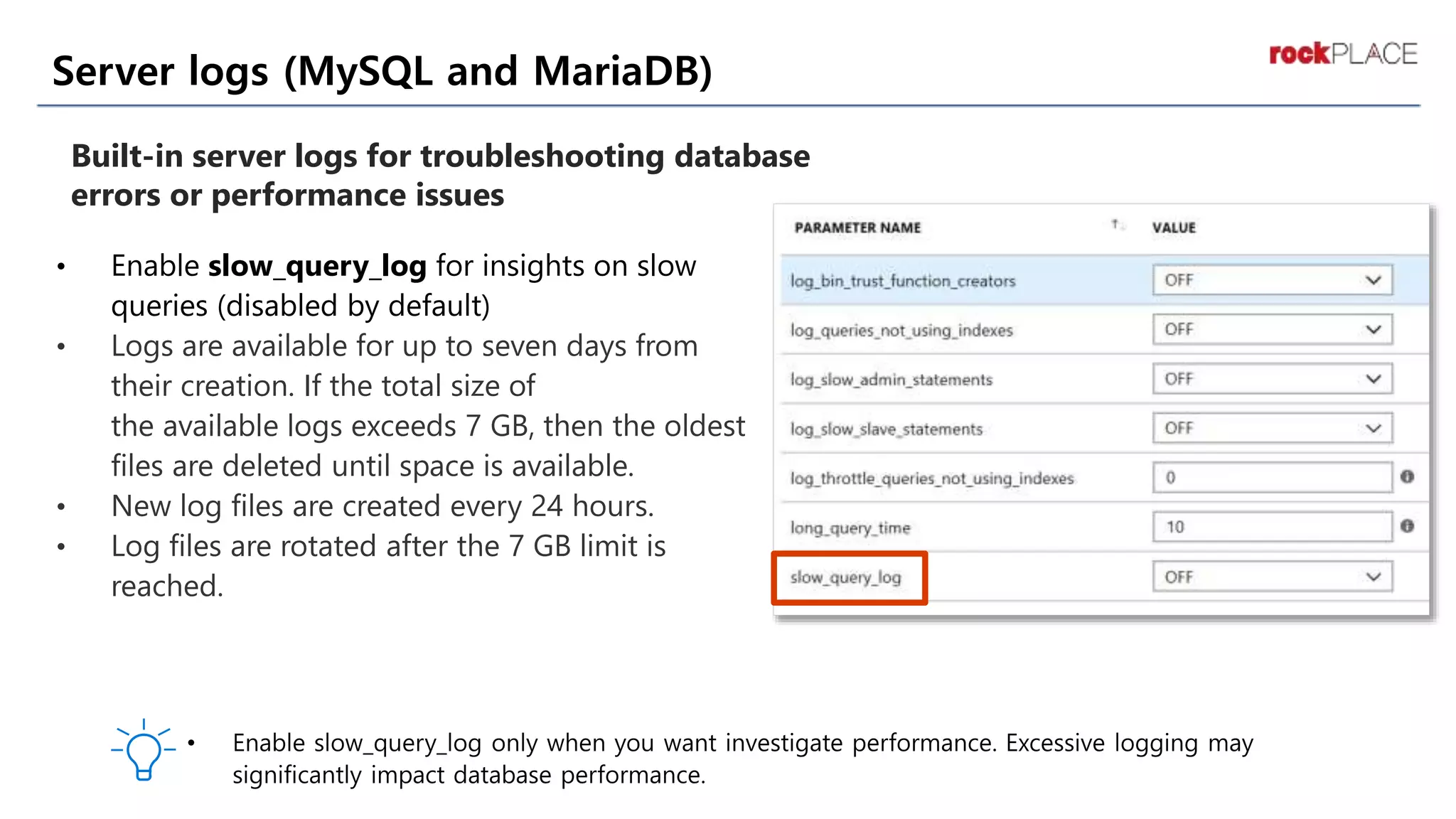Click the slide title Server logs
1456x819 pixels.
point(382,71)
